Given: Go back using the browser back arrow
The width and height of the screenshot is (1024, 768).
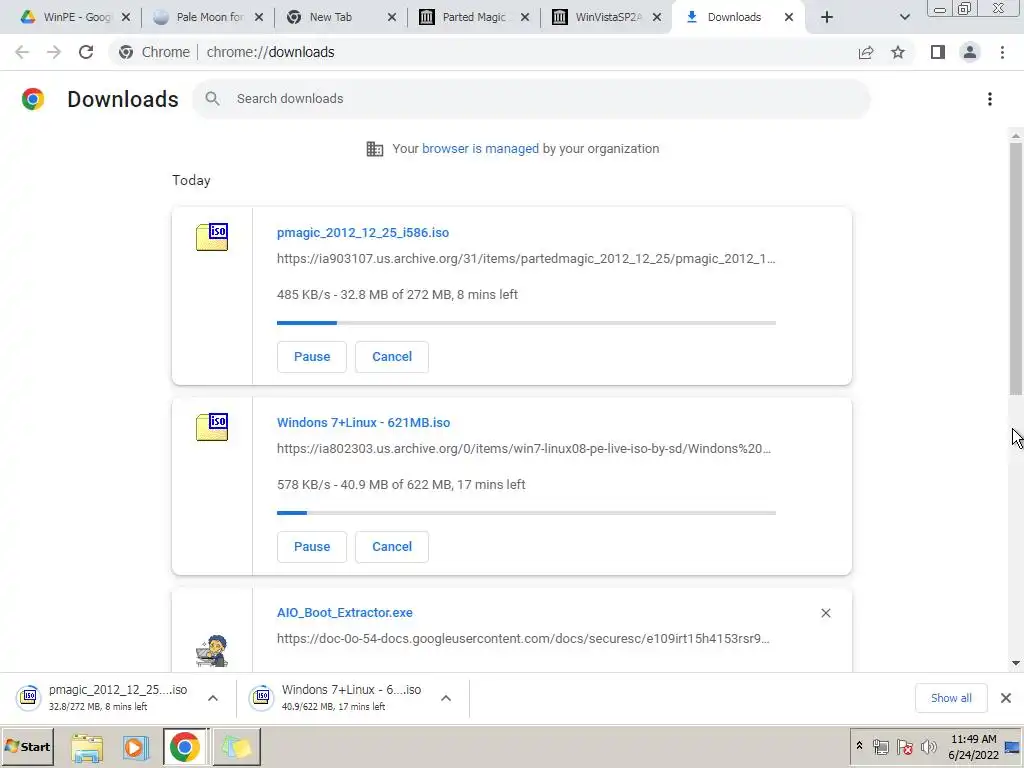Looking at the screenshot, I should pyautogui.click(x=22, y=52).
